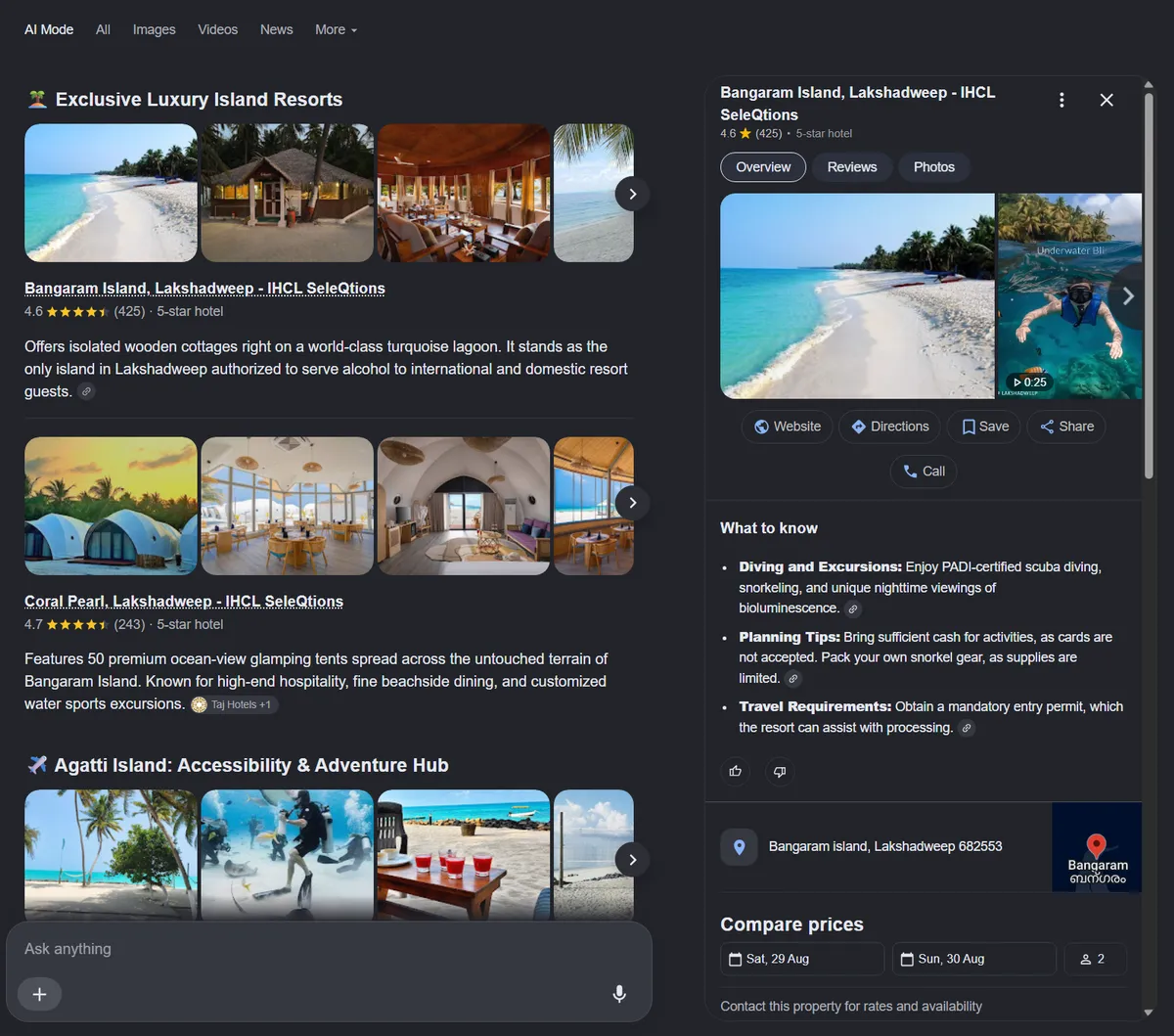Click the Exclusive Luxury Island Resorts heading
The image size is (1174, 1036).
(199, 100)
